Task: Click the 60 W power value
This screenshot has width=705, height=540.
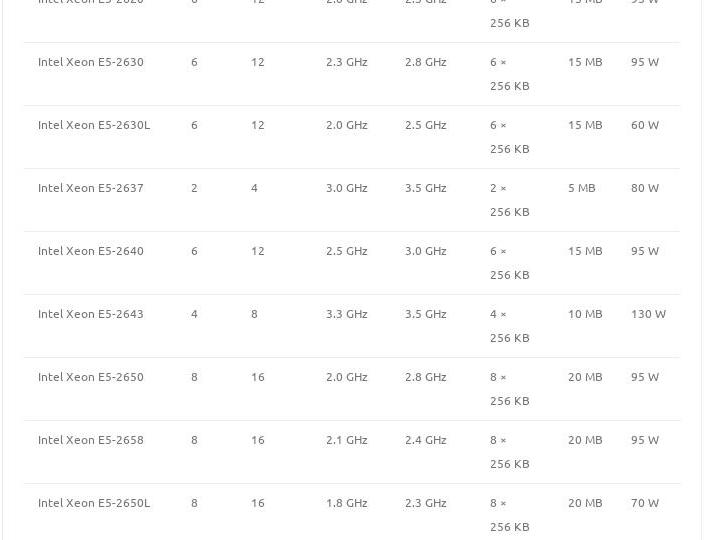Action: 645,125
